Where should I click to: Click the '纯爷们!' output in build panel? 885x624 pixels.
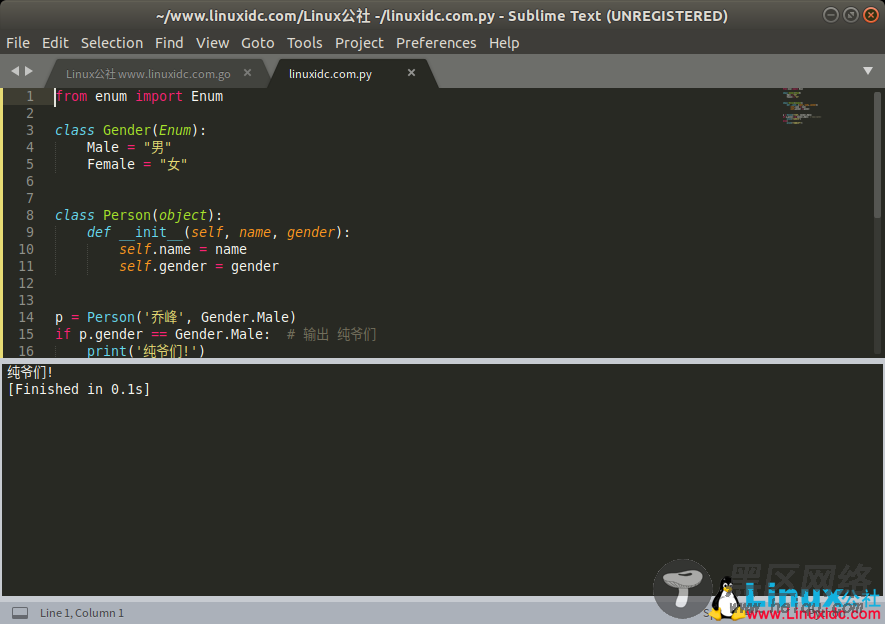point(30,372)
